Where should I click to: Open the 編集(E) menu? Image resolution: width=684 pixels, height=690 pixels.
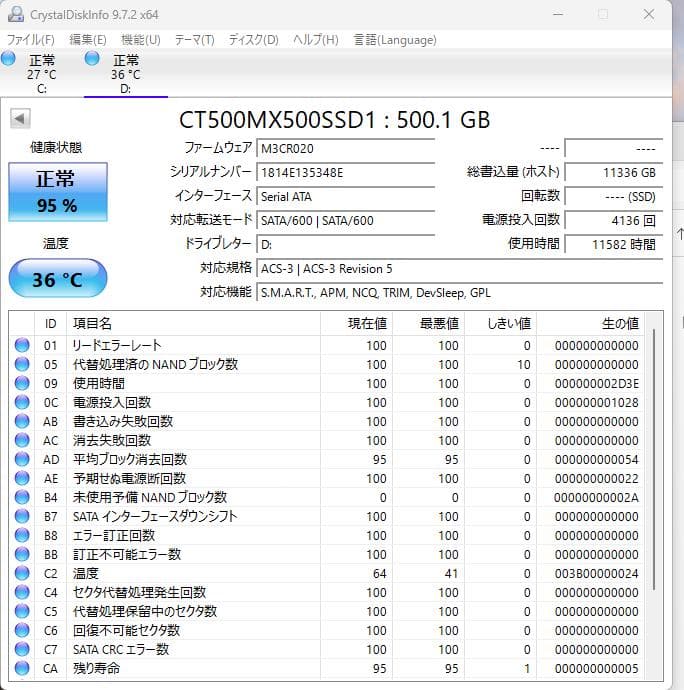coord(88,40)
